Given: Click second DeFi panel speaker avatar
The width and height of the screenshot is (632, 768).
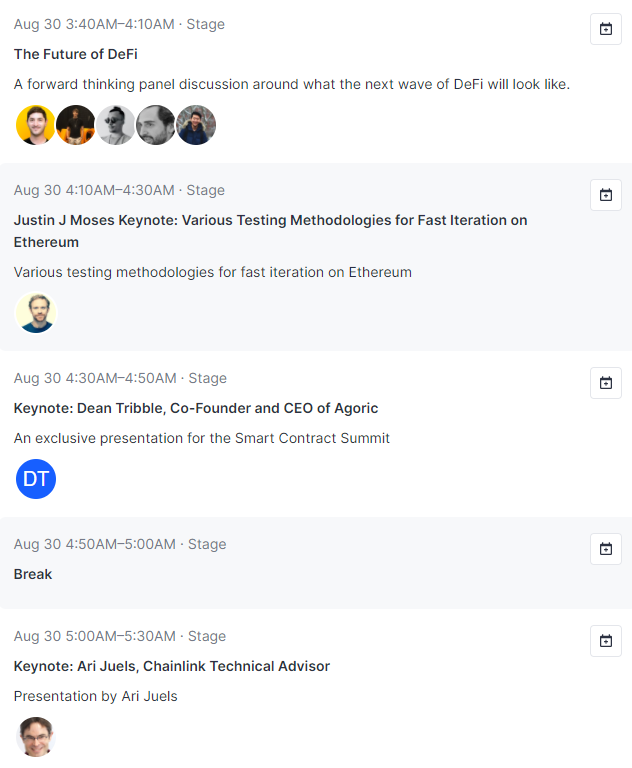Looking at the screenshot, I should click(76, 125).
